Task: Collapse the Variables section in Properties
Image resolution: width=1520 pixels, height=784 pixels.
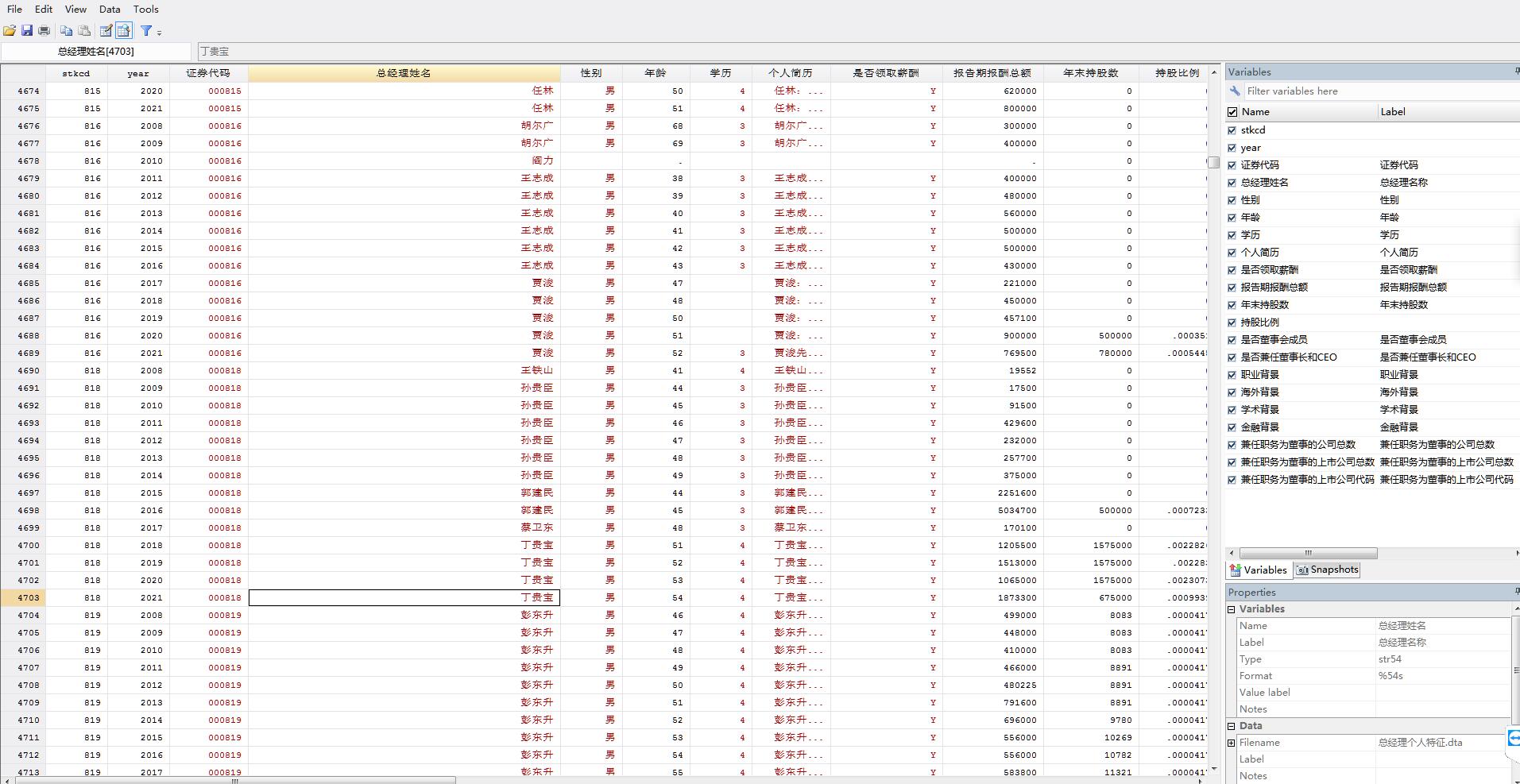Action: (1232, 609)
